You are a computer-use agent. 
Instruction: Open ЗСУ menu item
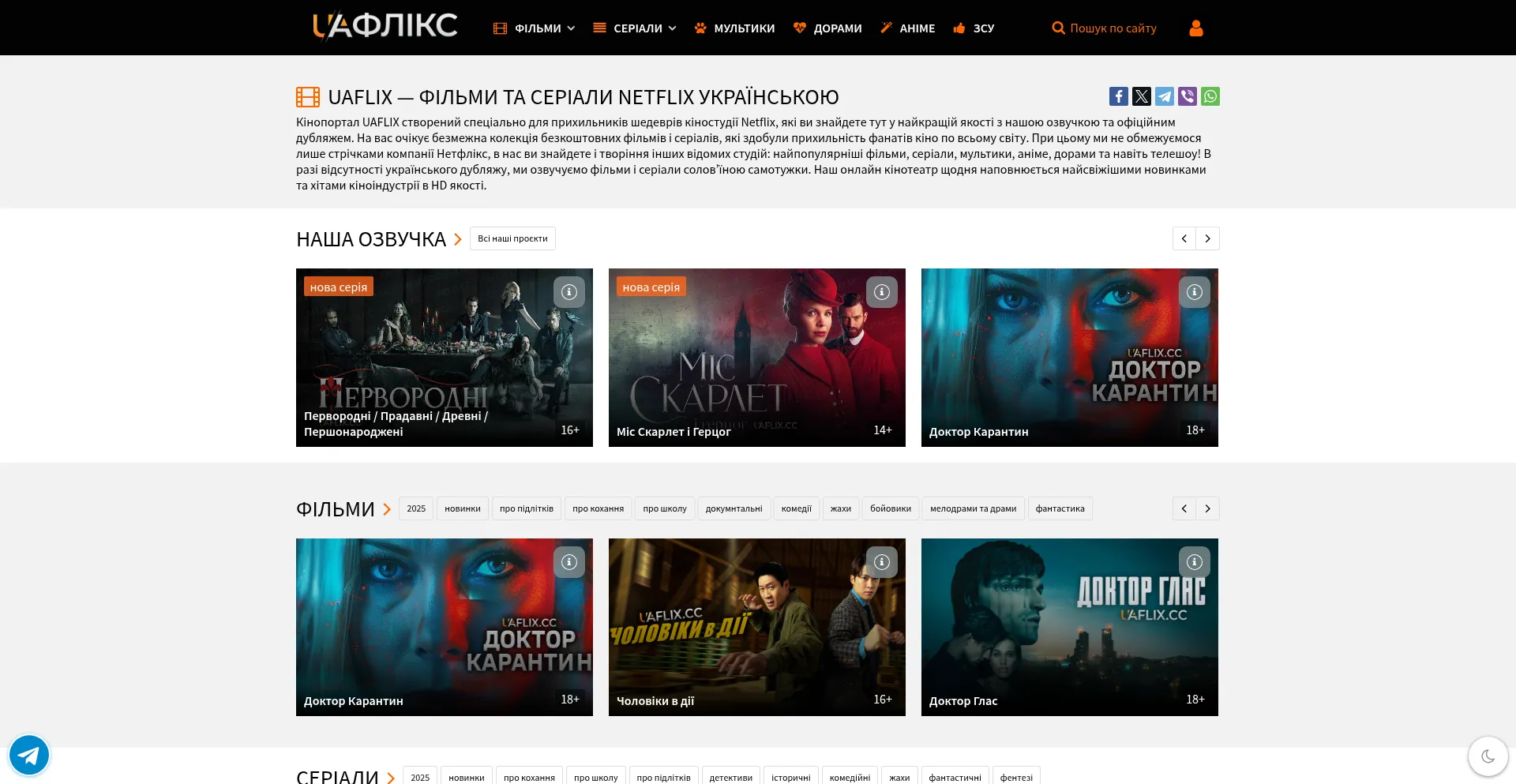(974, 28)
